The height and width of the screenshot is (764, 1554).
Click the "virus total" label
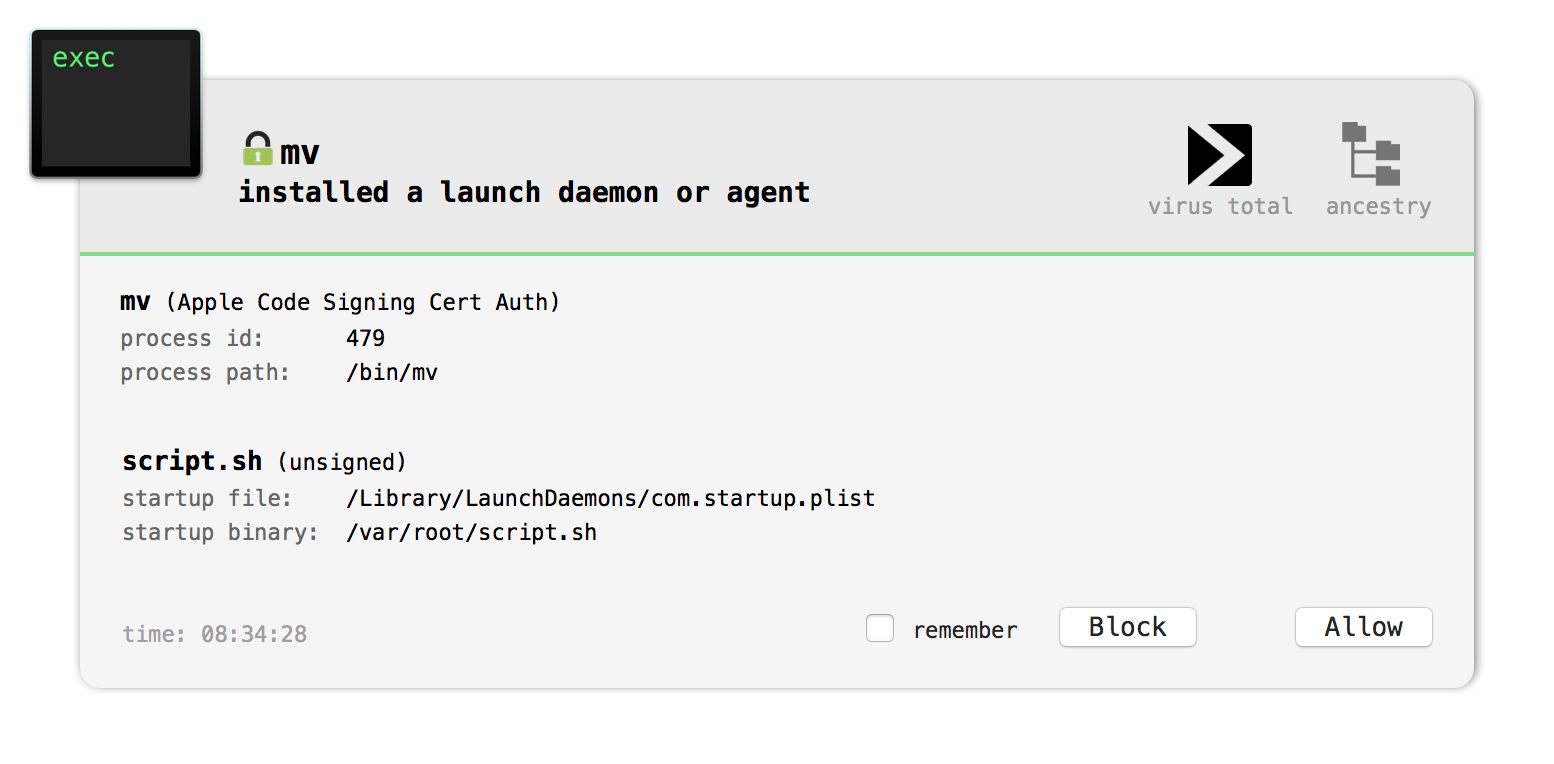click(x=1220, y=206)
